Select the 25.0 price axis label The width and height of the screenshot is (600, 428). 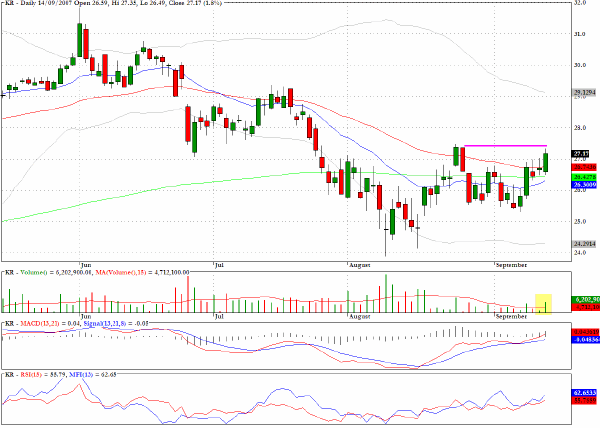coord(580,221)
